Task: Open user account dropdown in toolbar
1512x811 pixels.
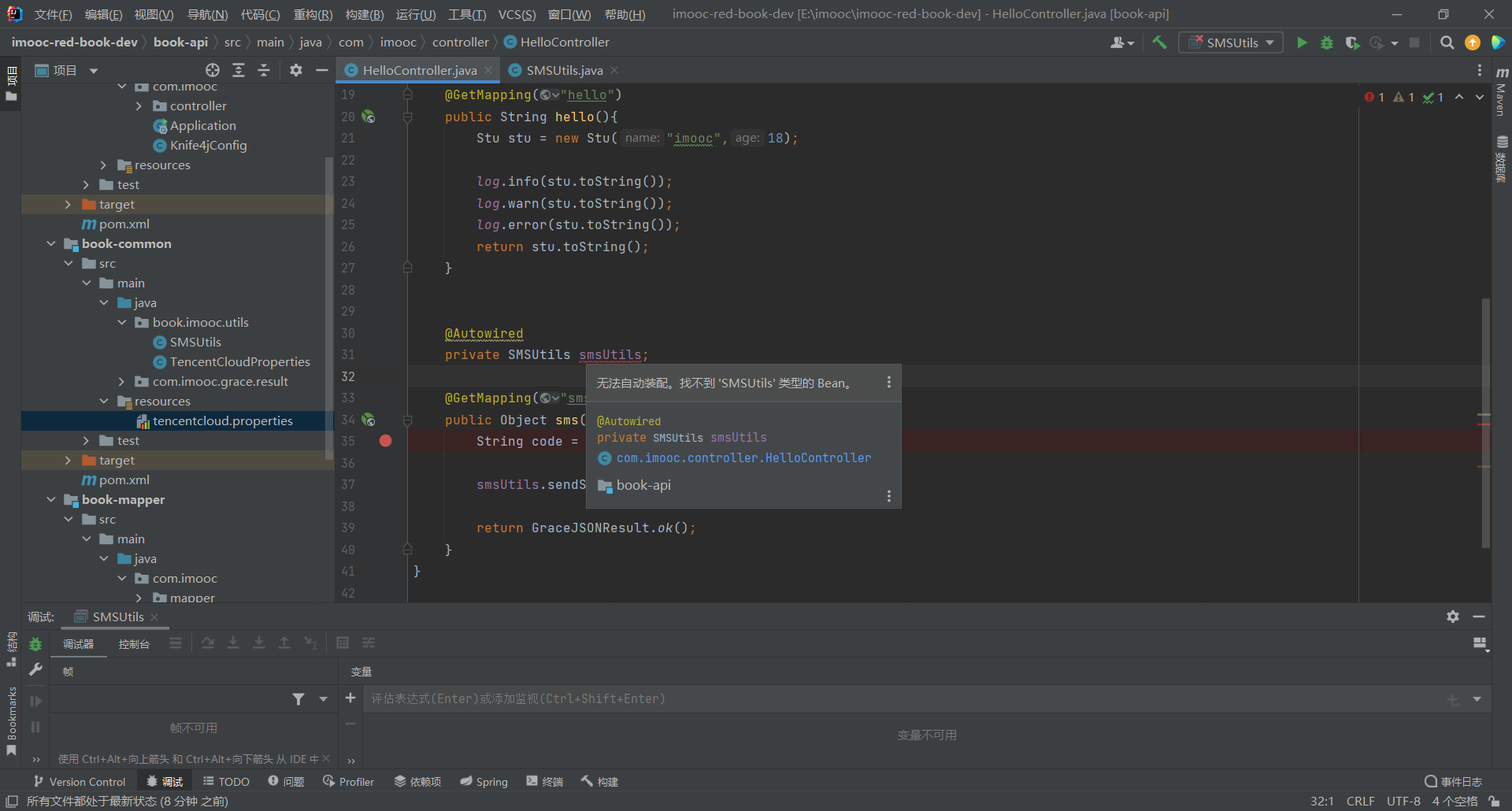Action: pos(1122,43)
